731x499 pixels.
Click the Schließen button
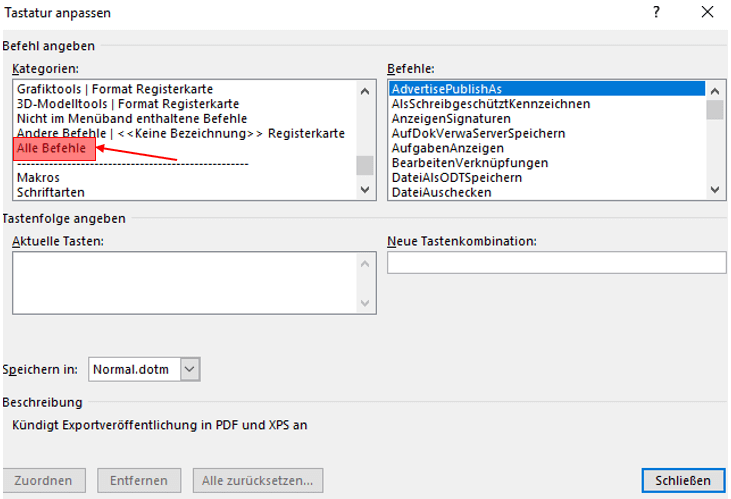coord(683,480)
